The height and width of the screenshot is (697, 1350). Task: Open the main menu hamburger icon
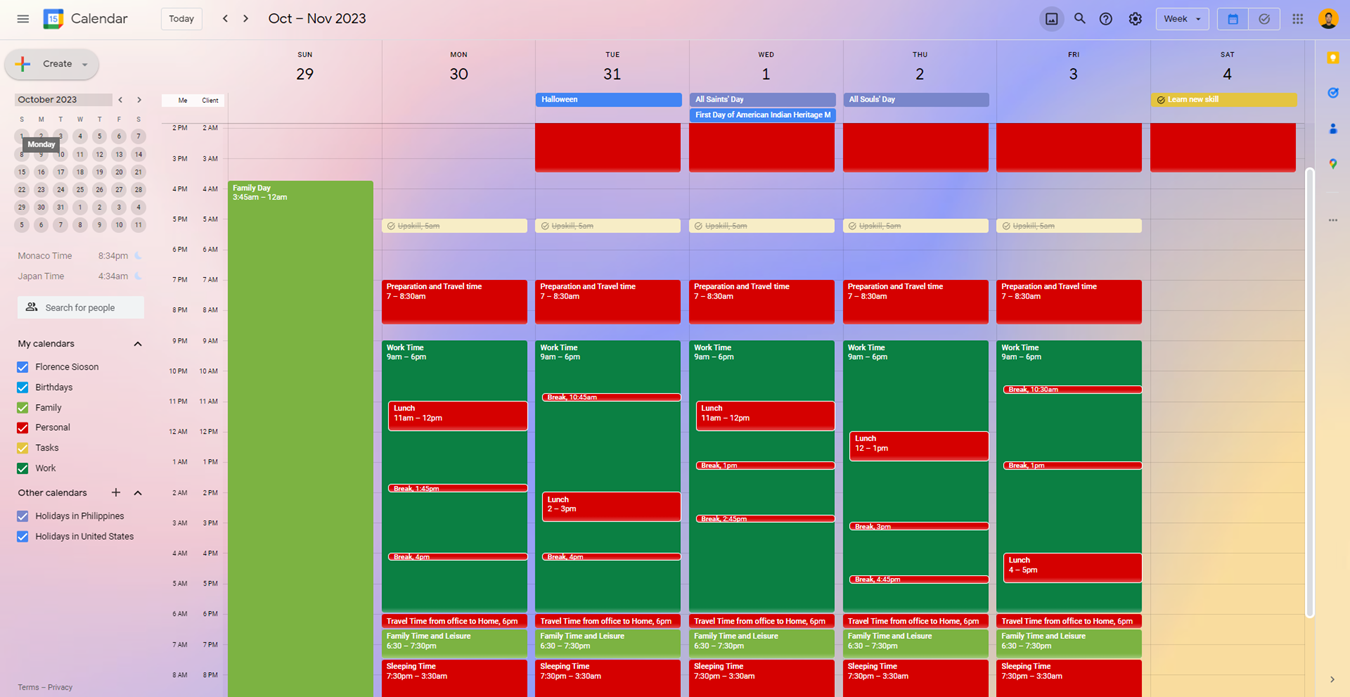[x=22, y=19]
